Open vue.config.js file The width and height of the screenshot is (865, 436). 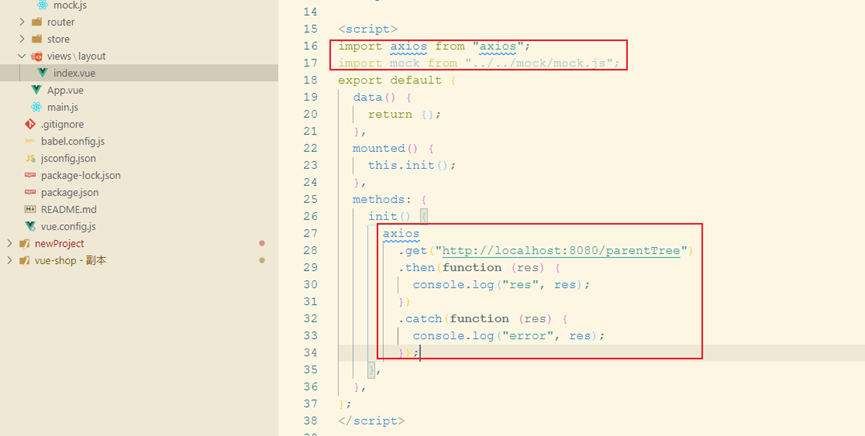pos(68,226)
